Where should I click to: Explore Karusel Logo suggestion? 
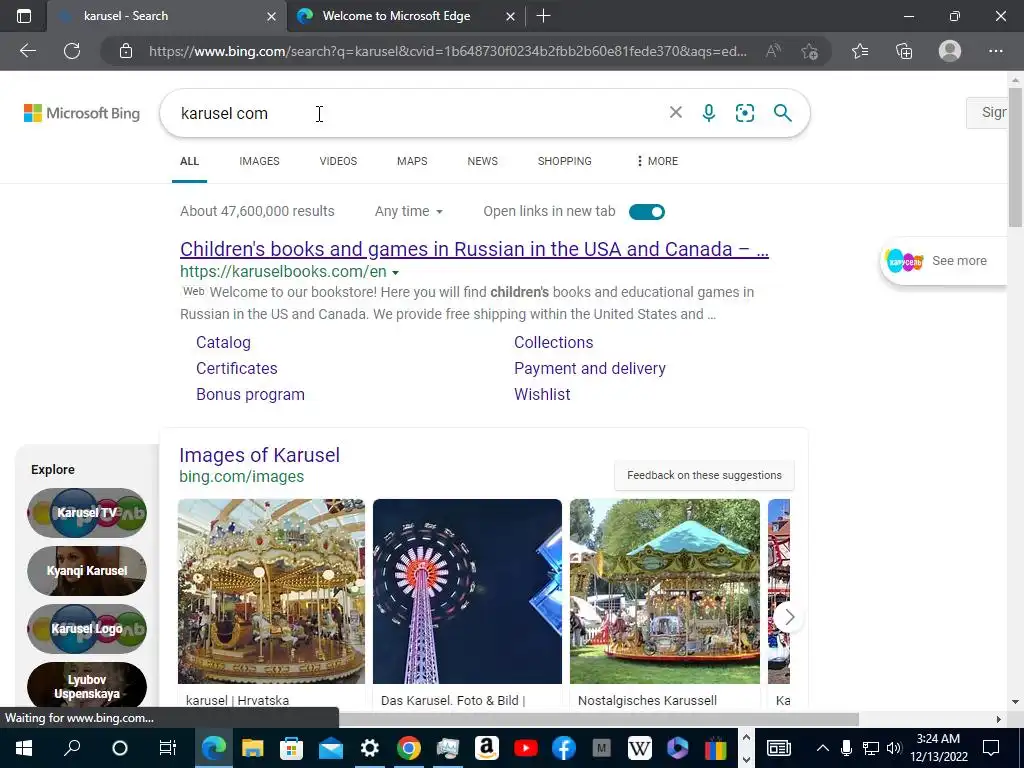pos(87,629)
